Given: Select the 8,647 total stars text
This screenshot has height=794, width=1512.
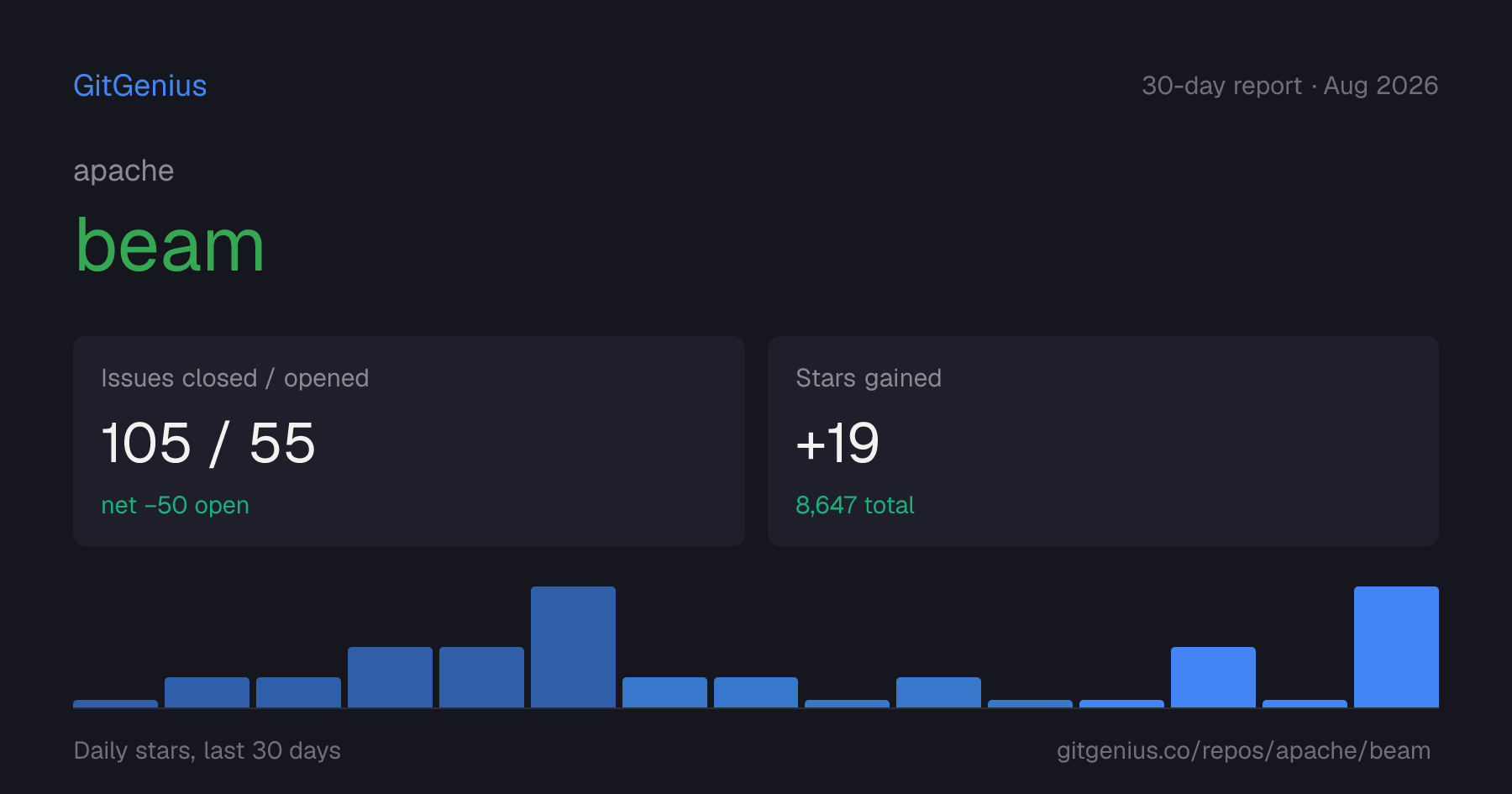Looking at the screenshot, I should pos(854,505).
